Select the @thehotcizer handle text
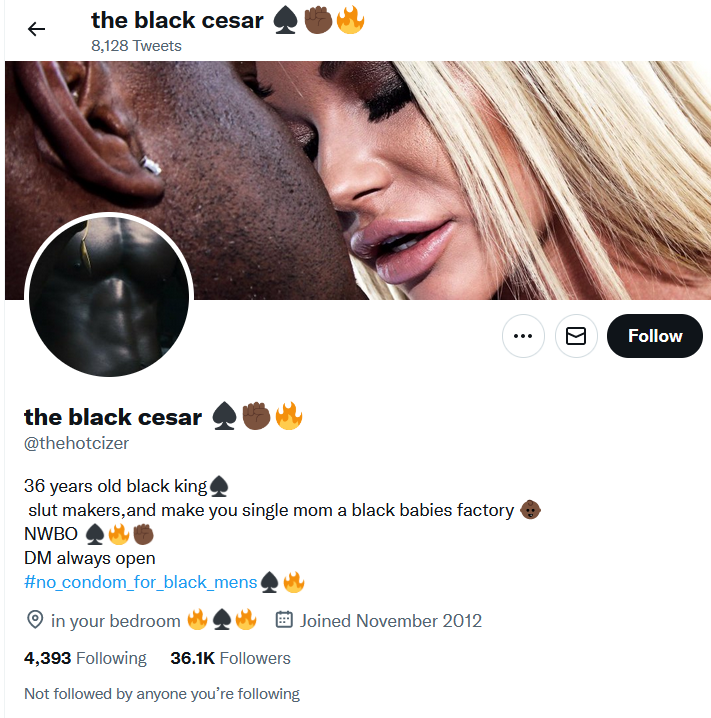Viewport: 711px width, 718px height. coord(76,443)
